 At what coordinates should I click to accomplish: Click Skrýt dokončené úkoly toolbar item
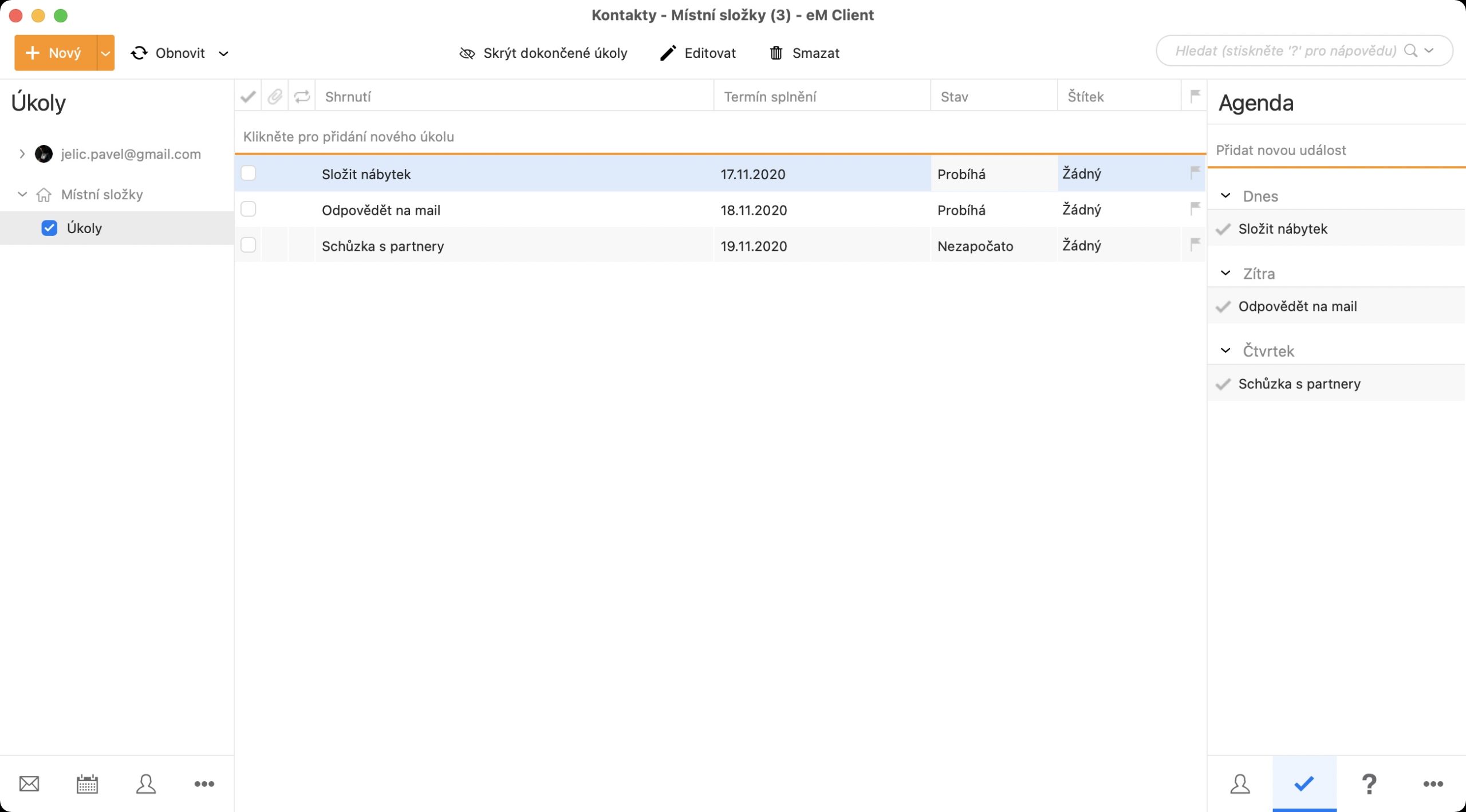coord(543,53)
